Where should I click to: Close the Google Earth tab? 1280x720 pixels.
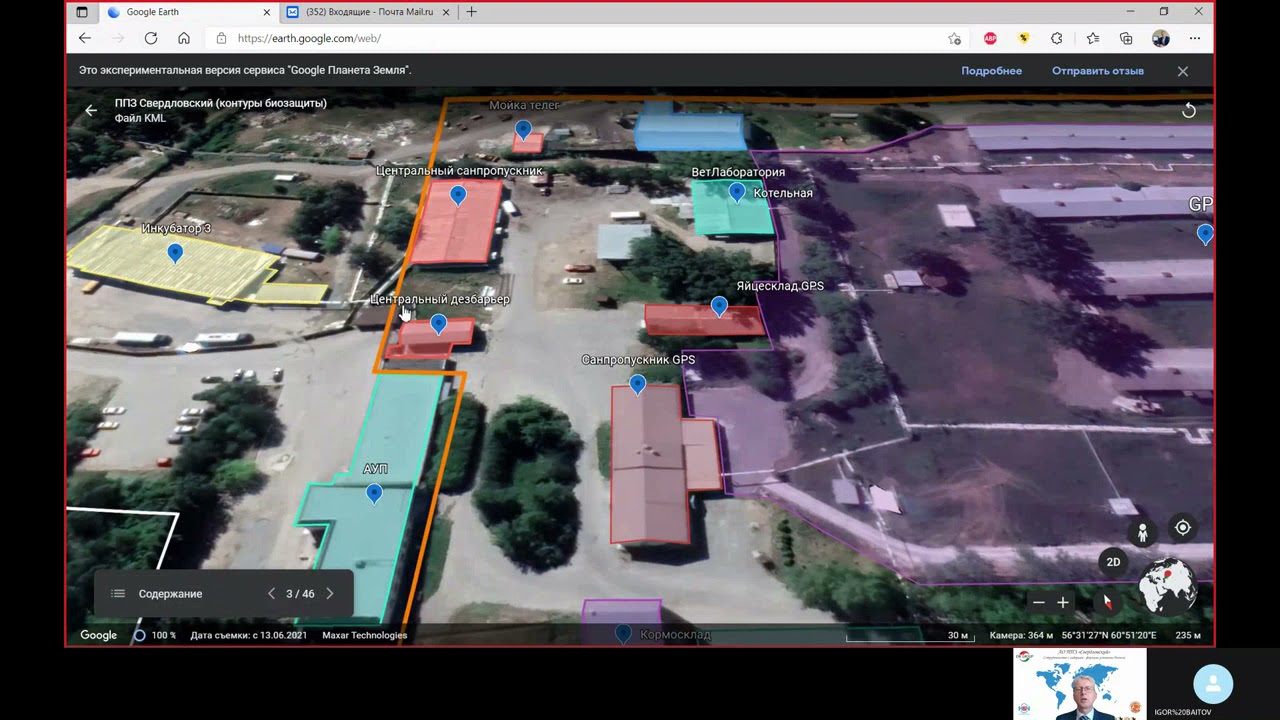pyautogui.click(x=267, y=12)
